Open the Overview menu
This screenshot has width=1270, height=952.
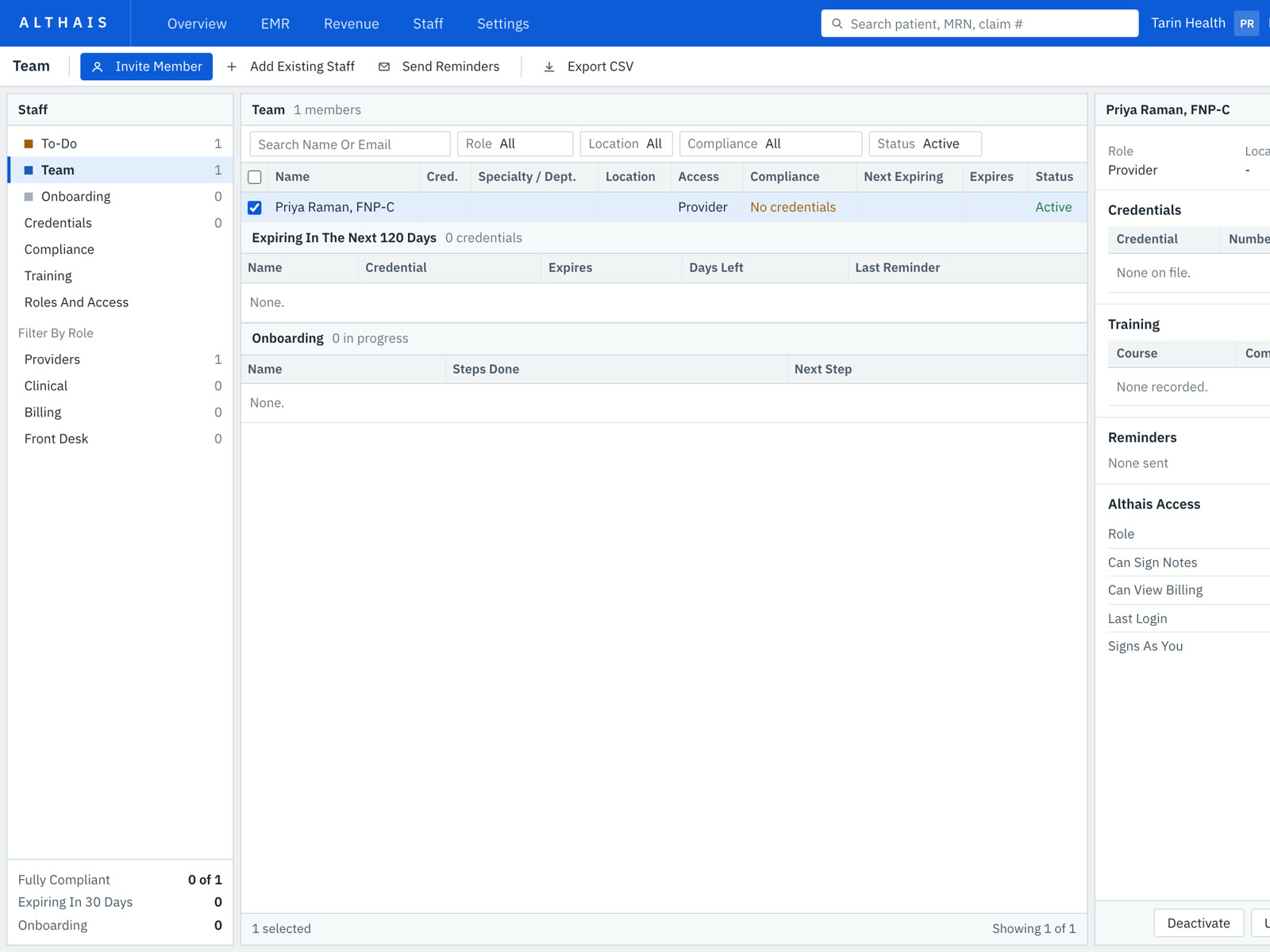tap(197, 24)
